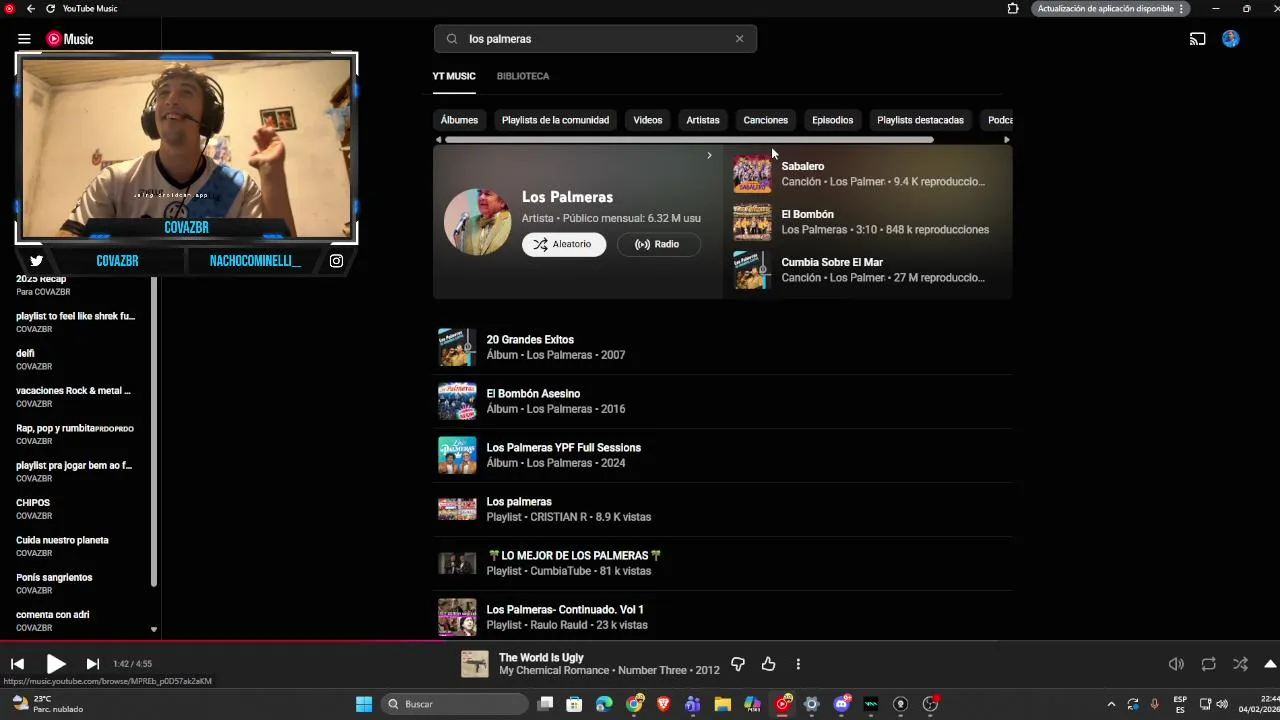This screenshot has width=1280, height=720.
Task: Filter by 'Playlists de la comunidad' chip
Action: (x=555, y=120)
